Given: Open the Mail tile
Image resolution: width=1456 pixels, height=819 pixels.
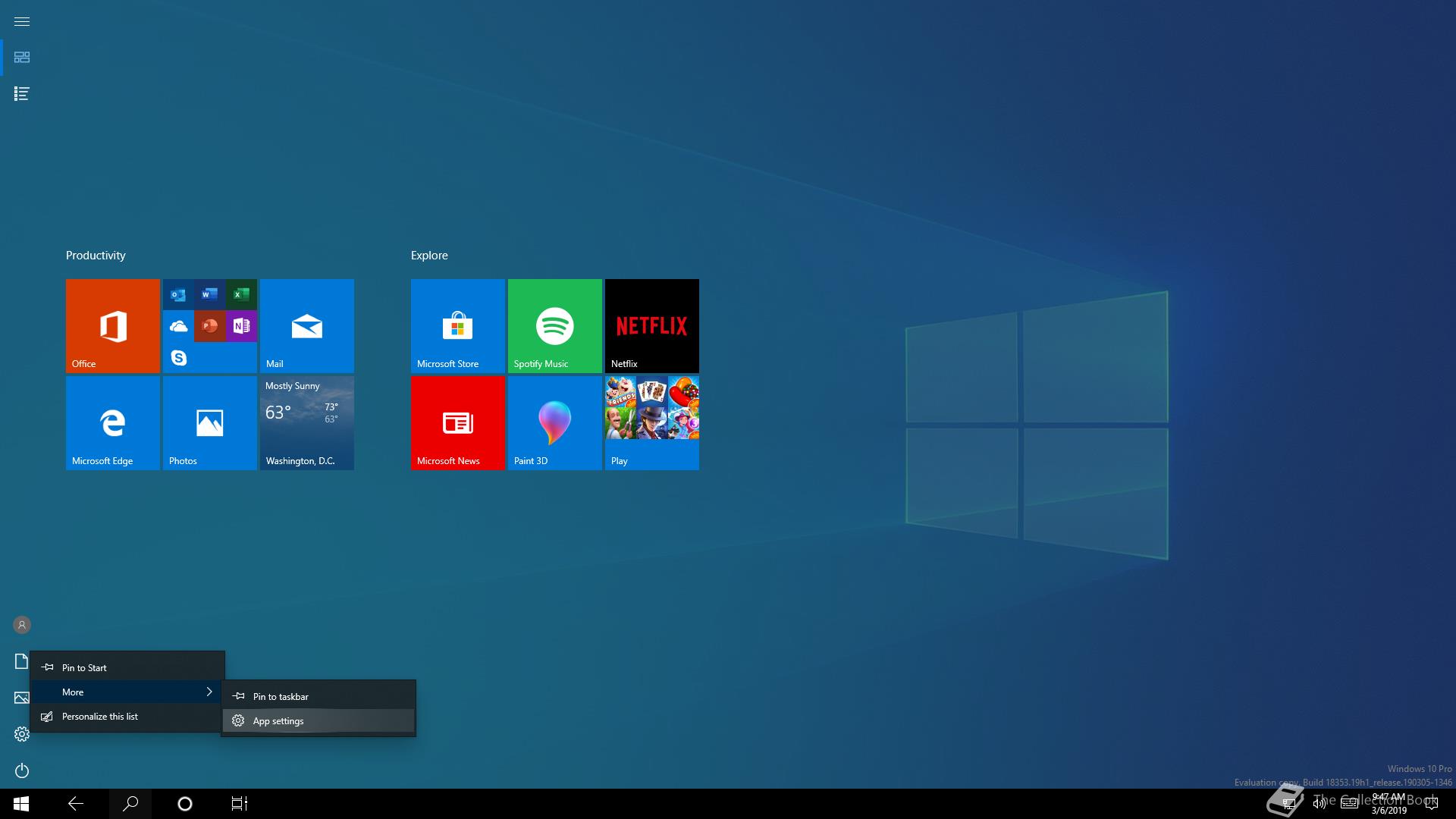Looking at the screenshot, I should coord(307,326).
